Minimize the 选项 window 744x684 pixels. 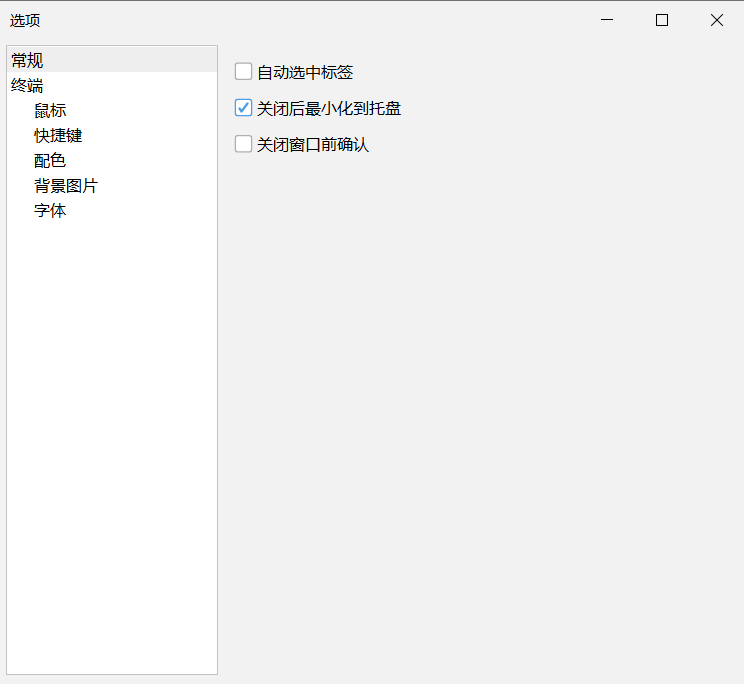tap(607, 20)
